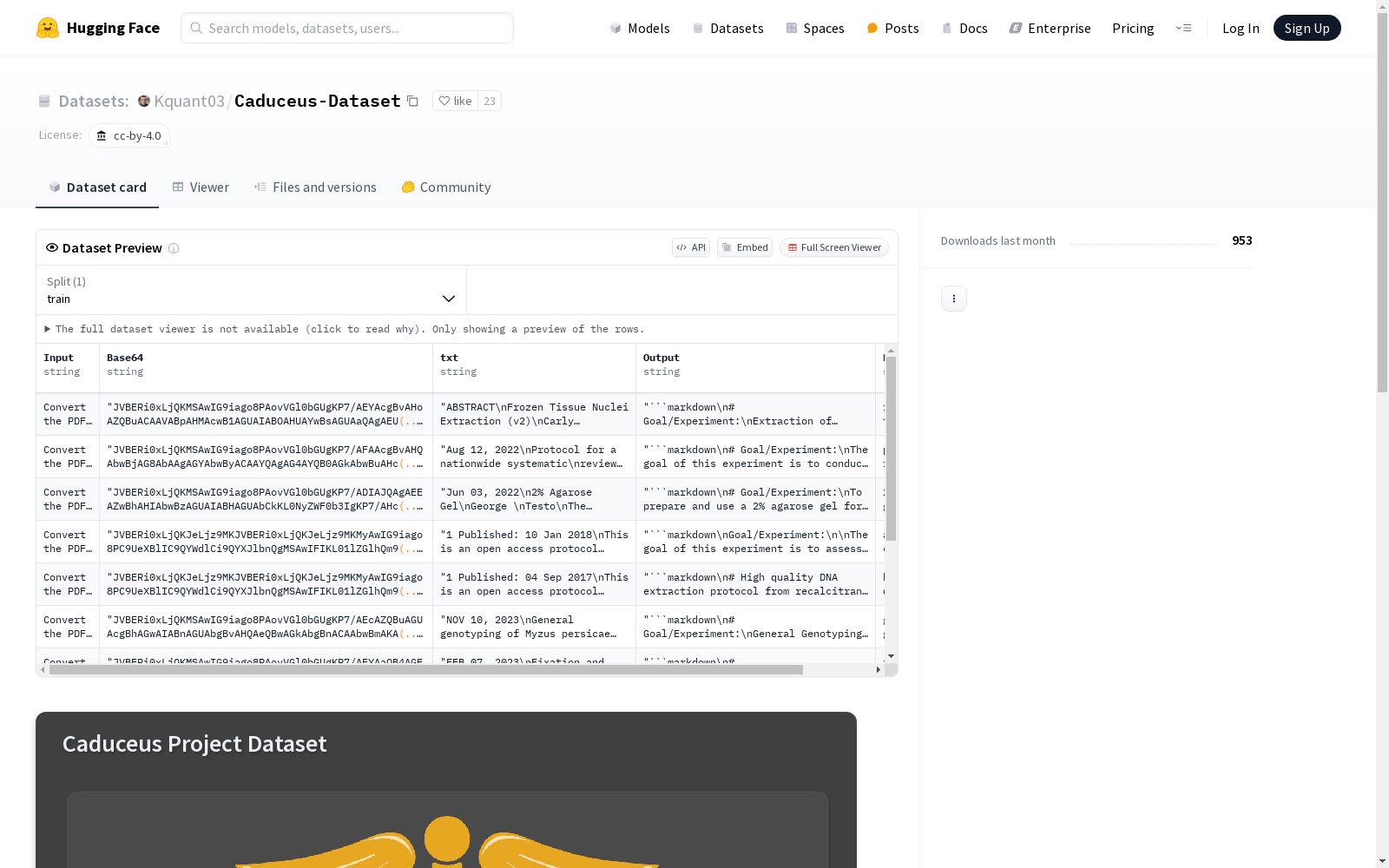Image resolution: width=1389 pixels, height=868 pixels.
Task: Expand the Split train dropdown
Action: pyautogui.click(x=252, y=290)
